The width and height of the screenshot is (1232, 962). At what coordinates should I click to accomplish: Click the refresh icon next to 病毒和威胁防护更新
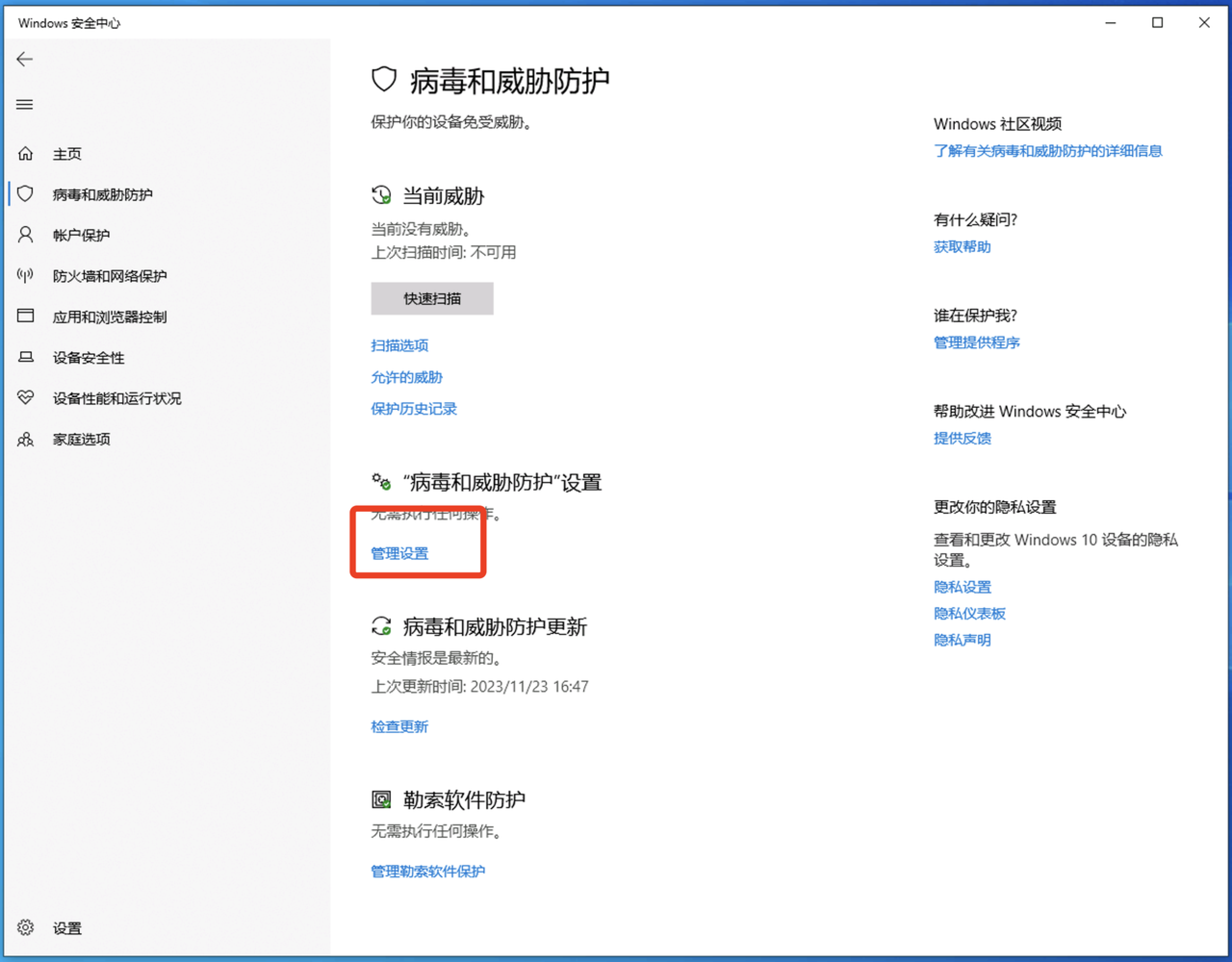click(381, 626)
